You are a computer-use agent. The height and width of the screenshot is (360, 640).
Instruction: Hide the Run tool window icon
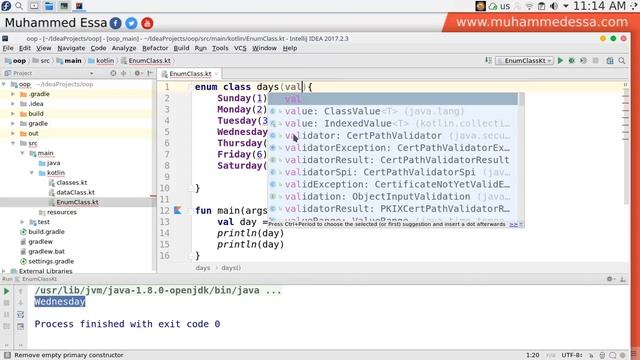622,279
